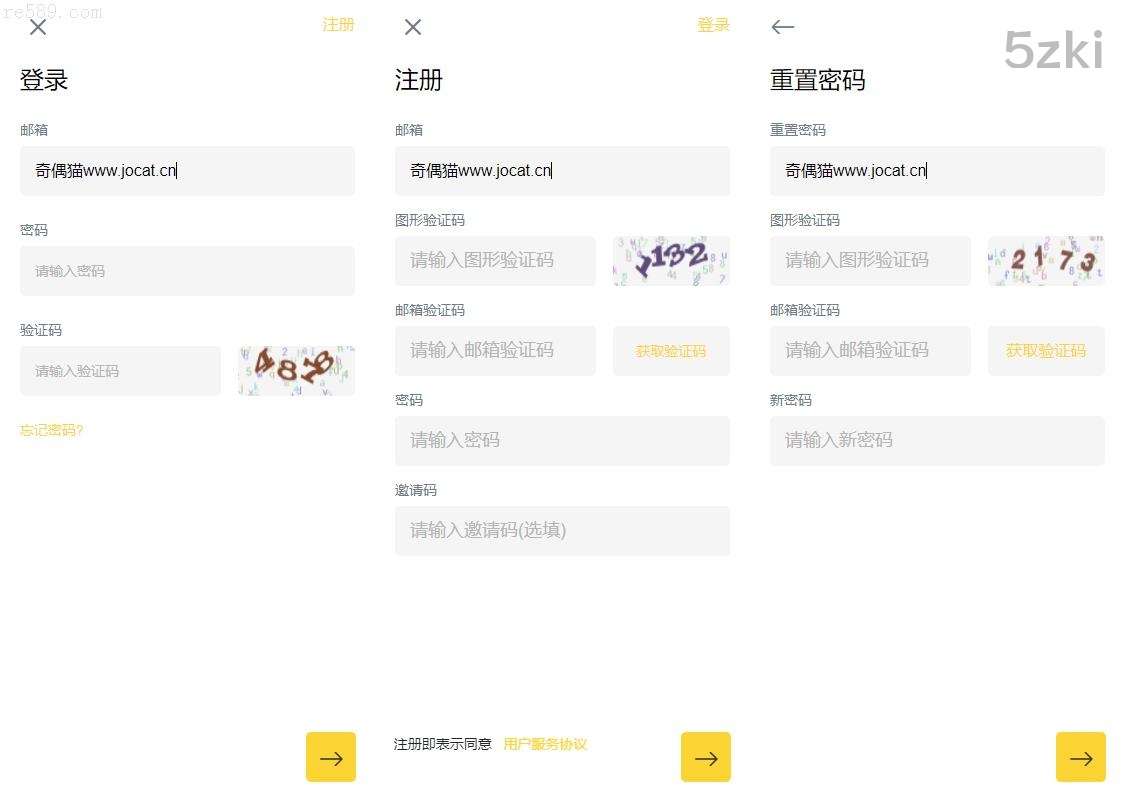Refresh the reset password captcha image
This screenshot has height=812, width=1125.
pyautogui.click(x=1046, y=260)
